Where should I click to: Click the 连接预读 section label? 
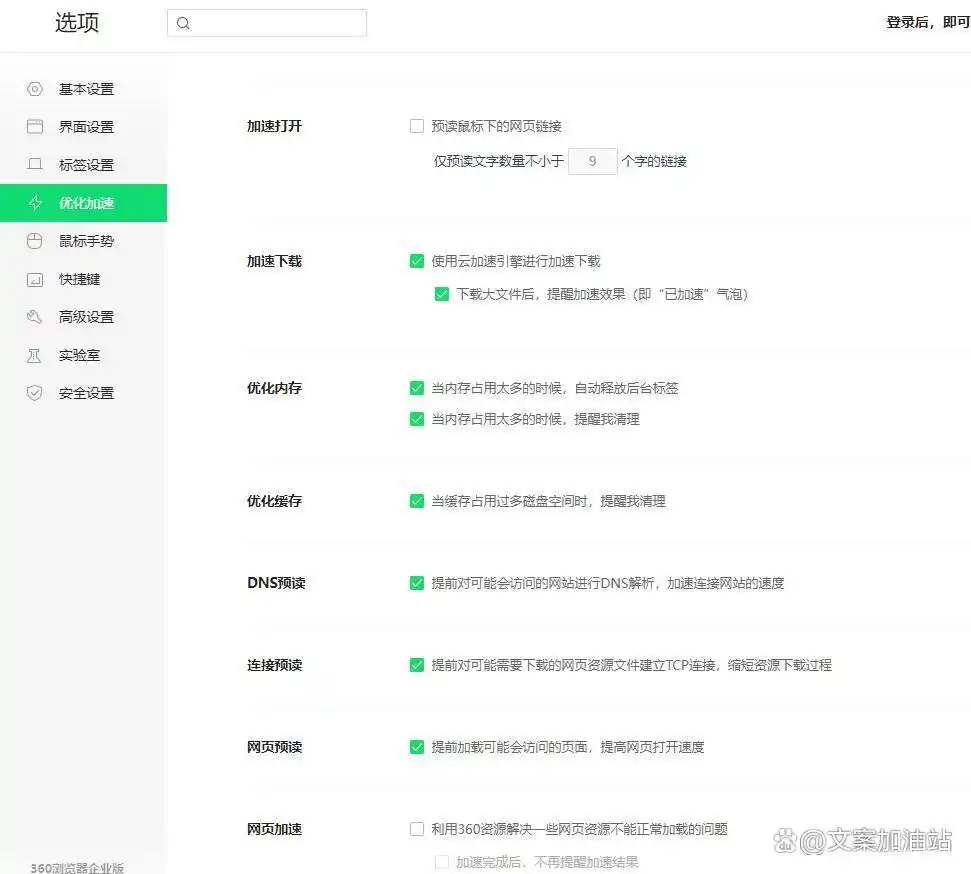[274, 665]
